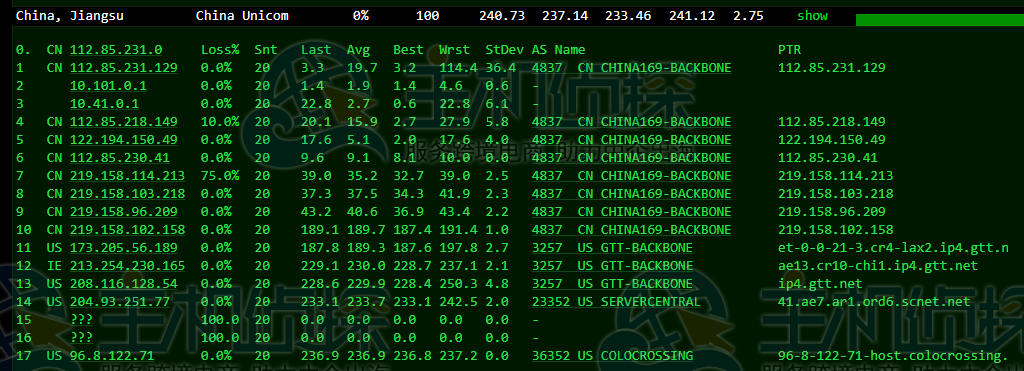Click the unknown ??? entry on hop 15
The height and width of the screenshot is (371, 1024).
81,319
